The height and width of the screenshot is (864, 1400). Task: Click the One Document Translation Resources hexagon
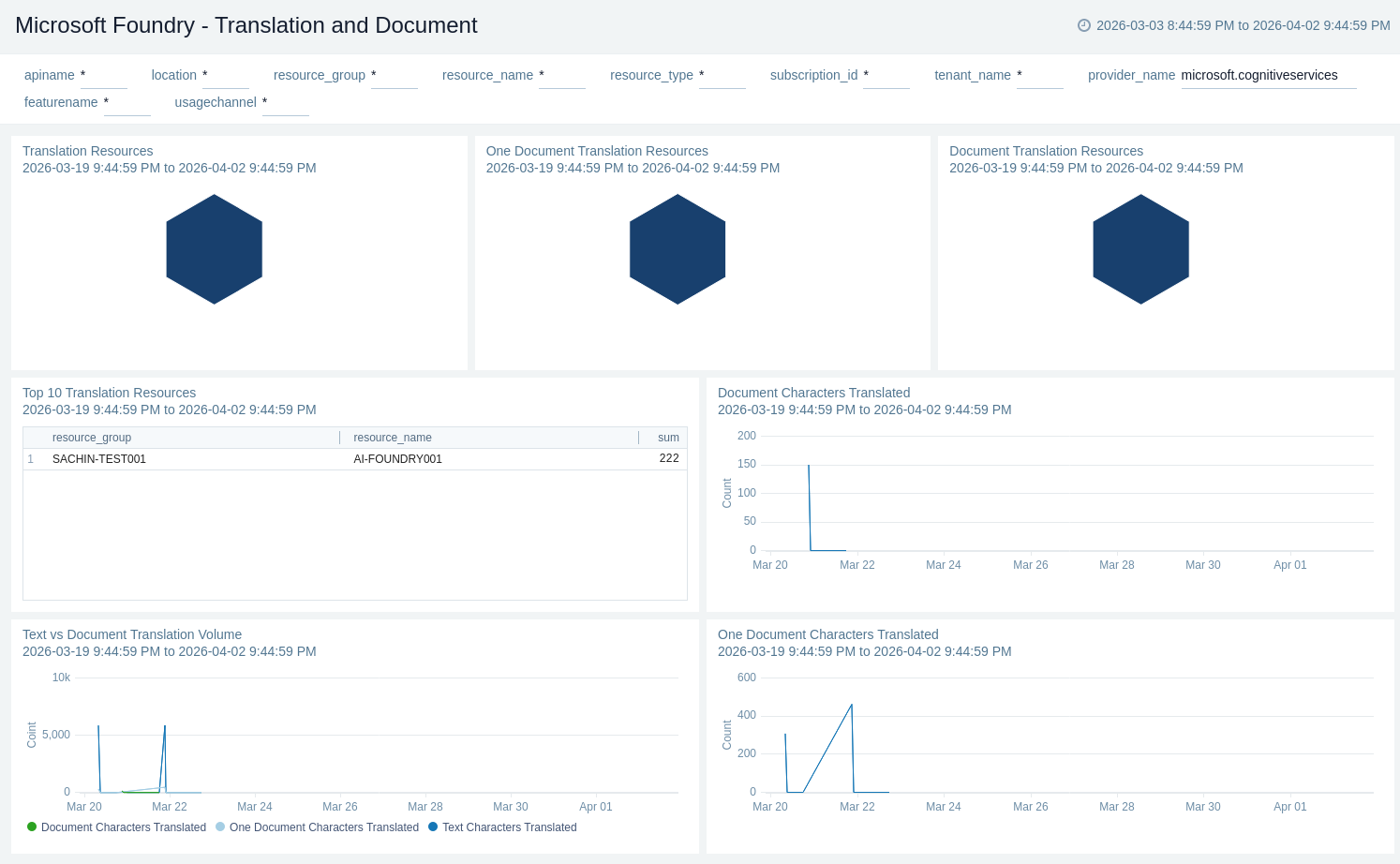[x=677, y=249]
